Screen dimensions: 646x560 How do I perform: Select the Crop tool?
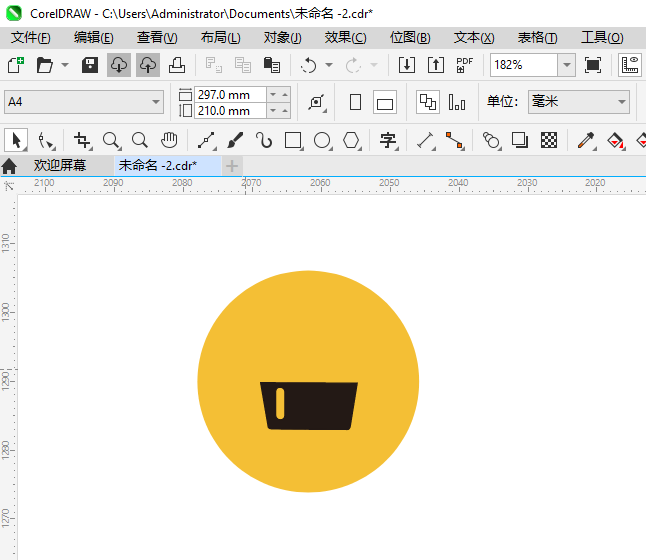pos(82,140)
